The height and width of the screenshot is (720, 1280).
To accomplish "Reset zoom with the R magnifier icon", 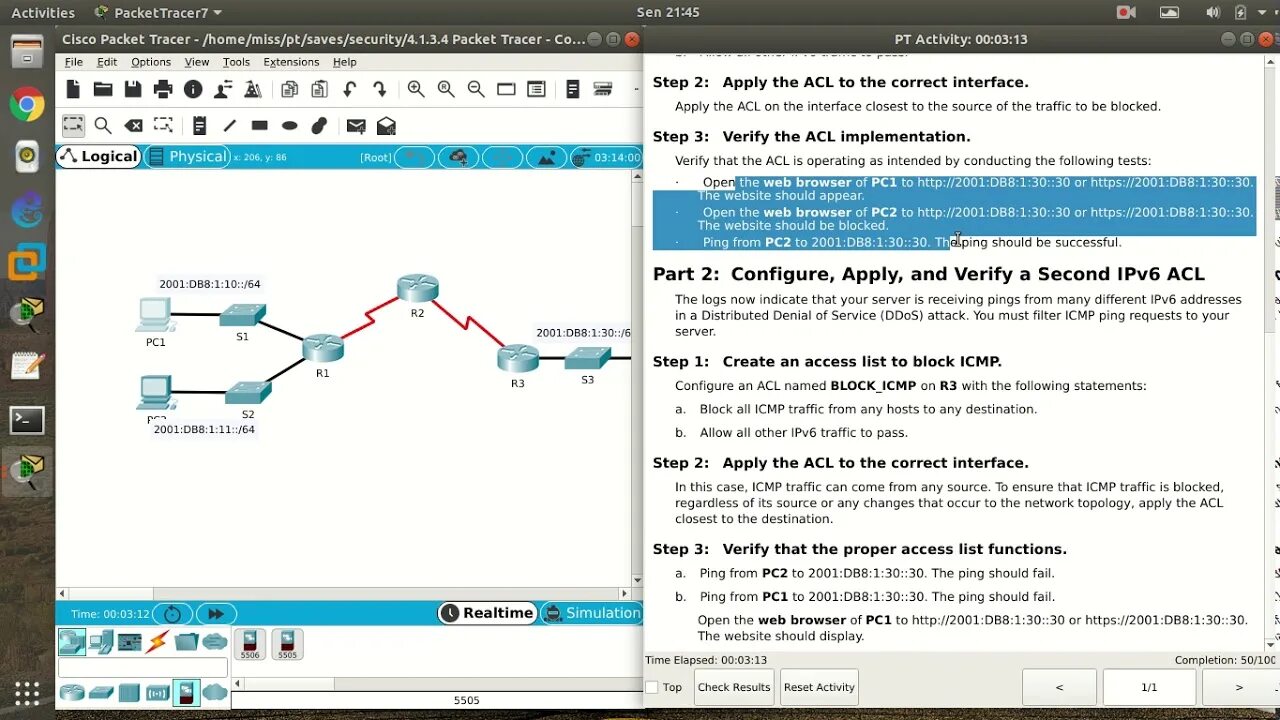I will pos(446,89).
